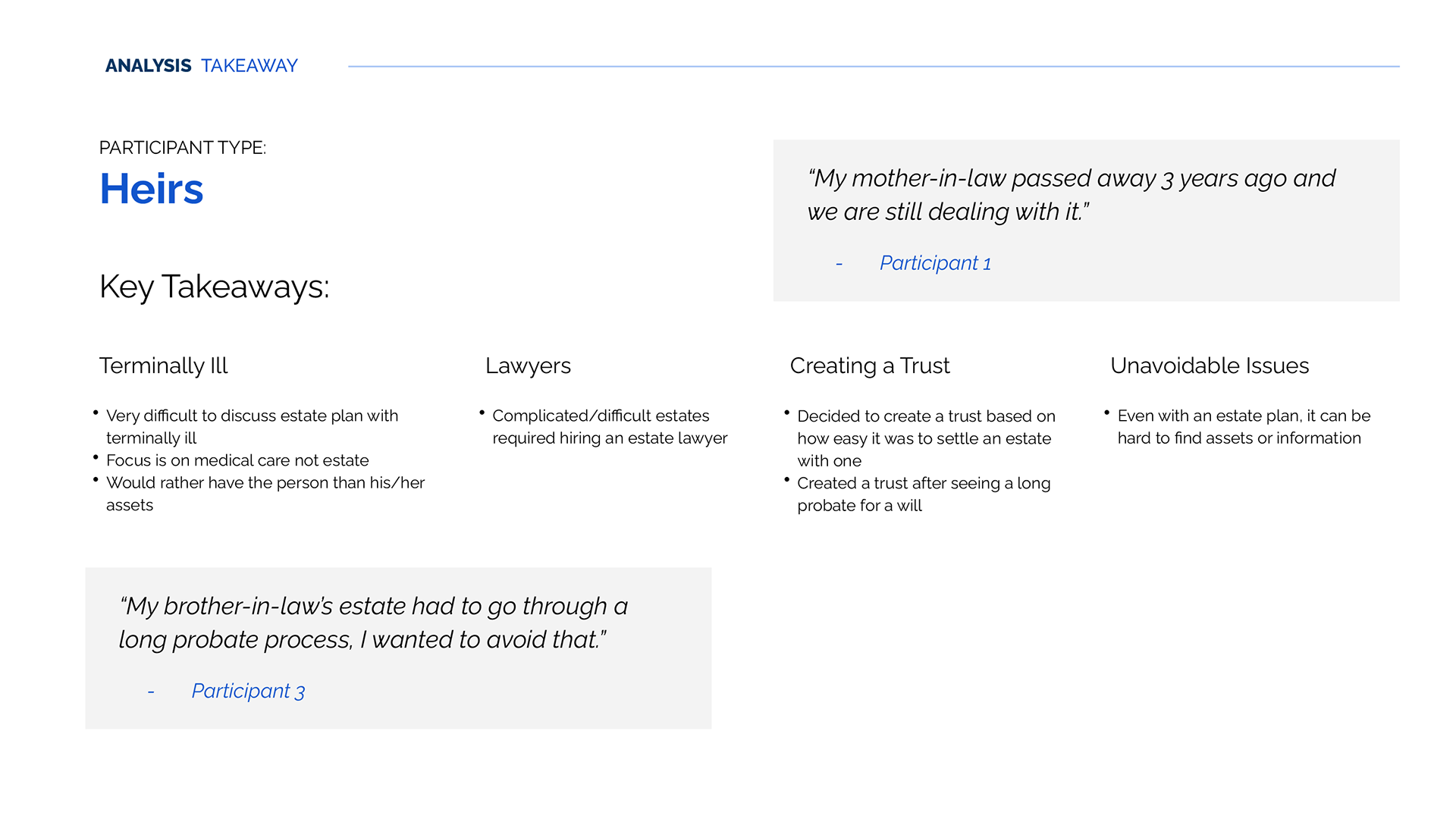This screenshot has height=819, width=1456.
Task: Click the horizontal header divider line
Action: [x=874, y=67]
